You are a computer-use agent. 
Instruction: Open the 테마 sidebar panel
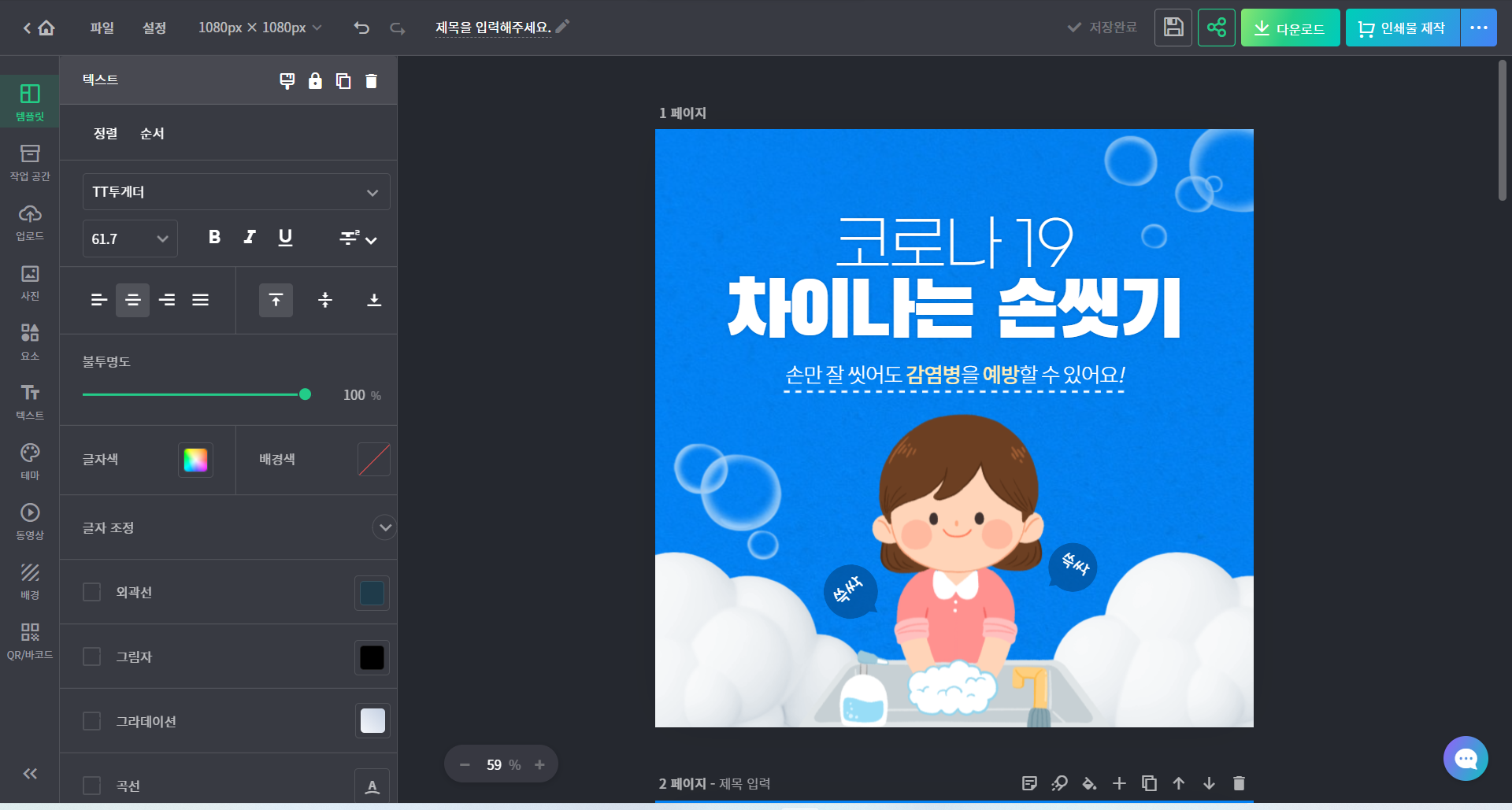pyautogui.click(x=30, y=461)
